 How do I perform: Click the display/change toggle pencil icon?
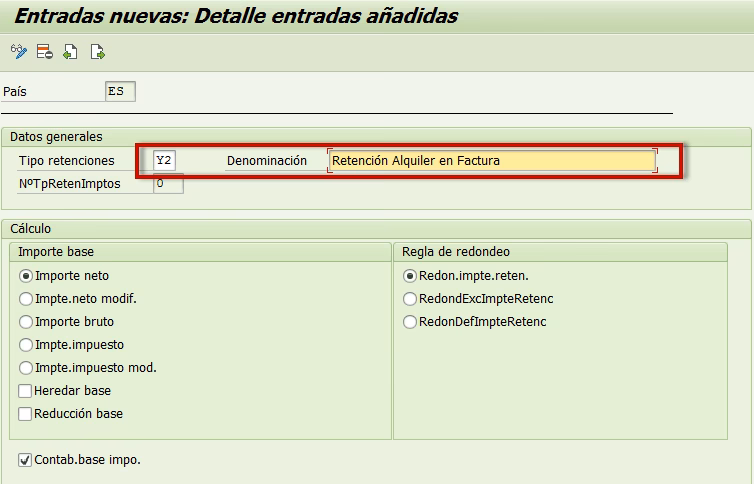pos(18,52)
